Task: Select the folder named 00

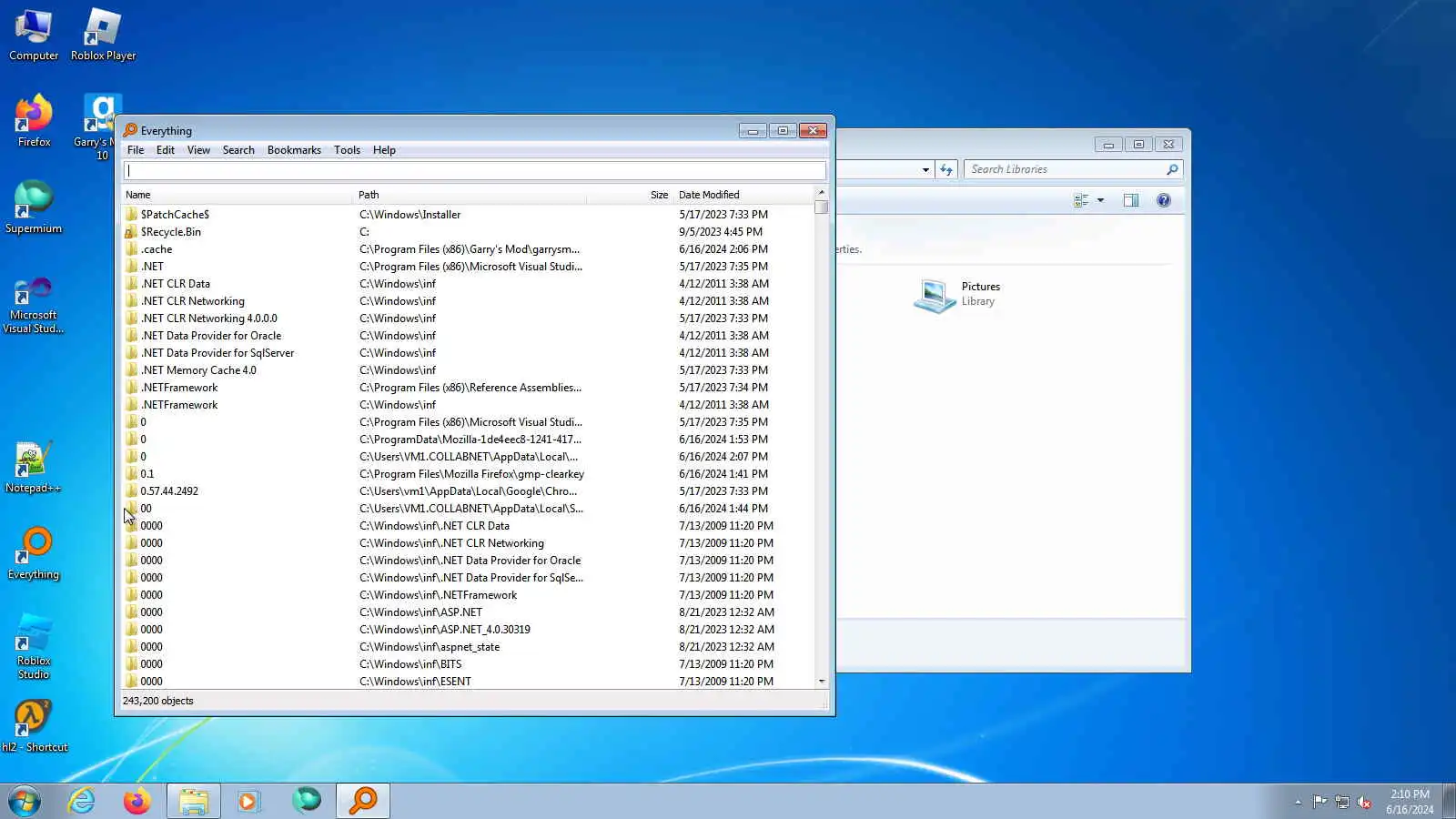Action: (x=146, y=509)
